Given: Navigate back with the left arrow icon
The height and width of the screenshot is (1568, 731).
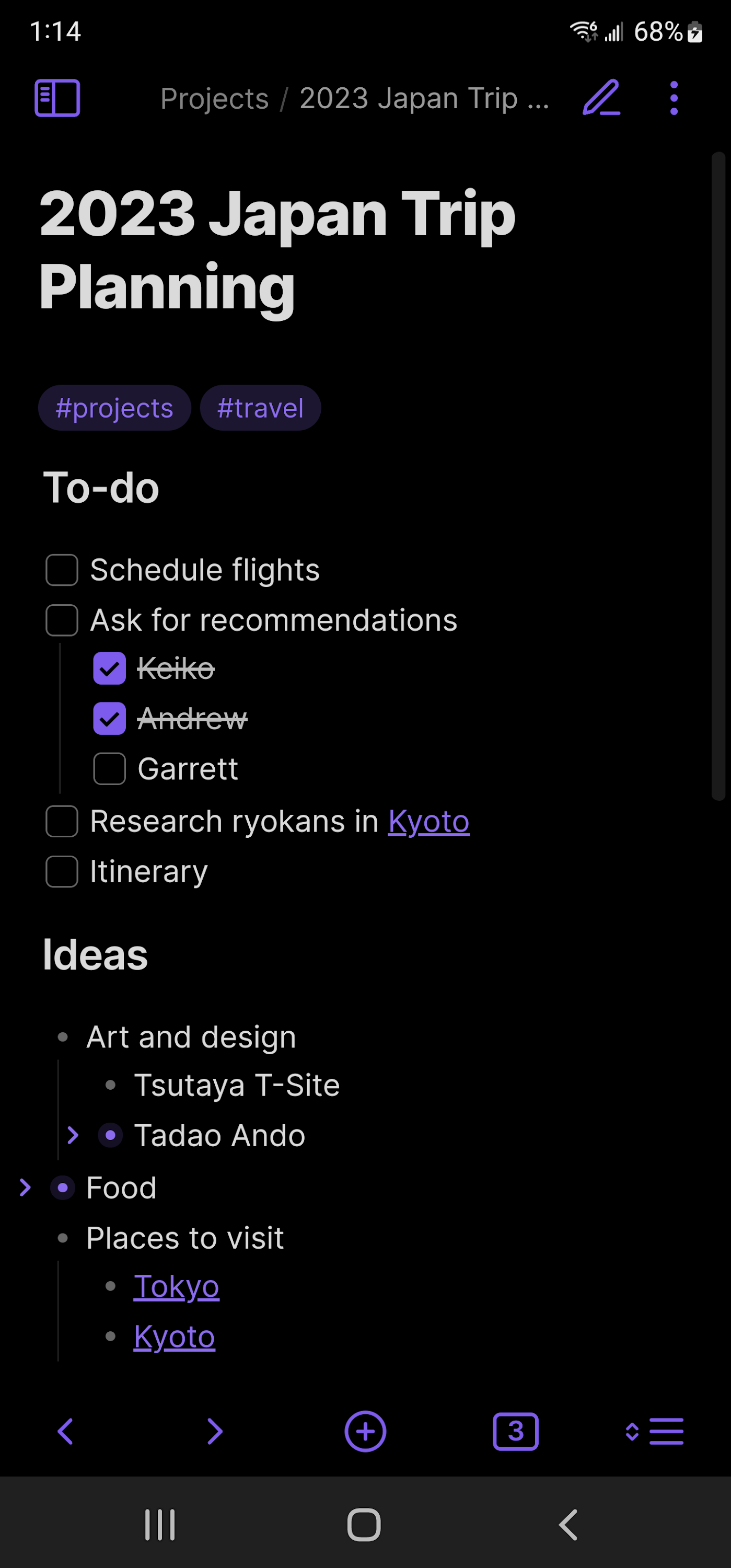Looking at the screenshot, I should [65, 1431].
